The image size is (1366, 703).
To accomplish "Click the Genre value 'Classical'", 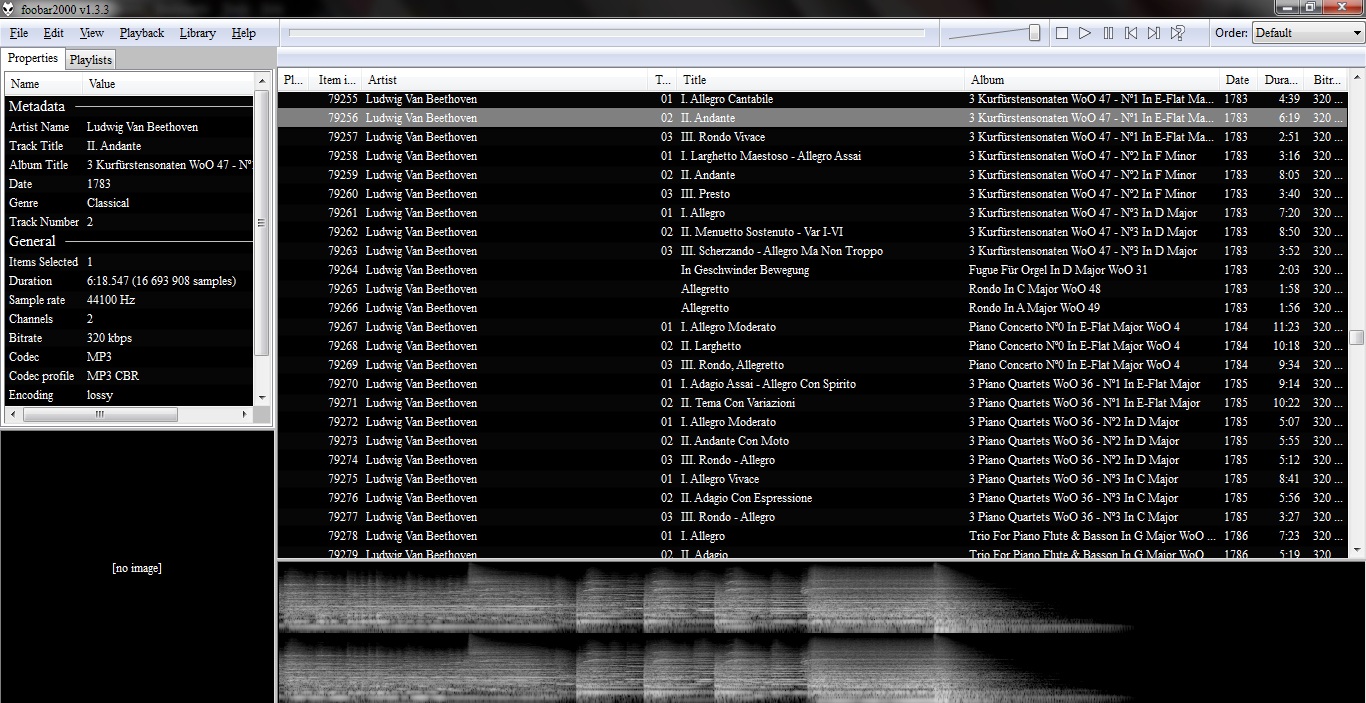I will pos(108,203).
